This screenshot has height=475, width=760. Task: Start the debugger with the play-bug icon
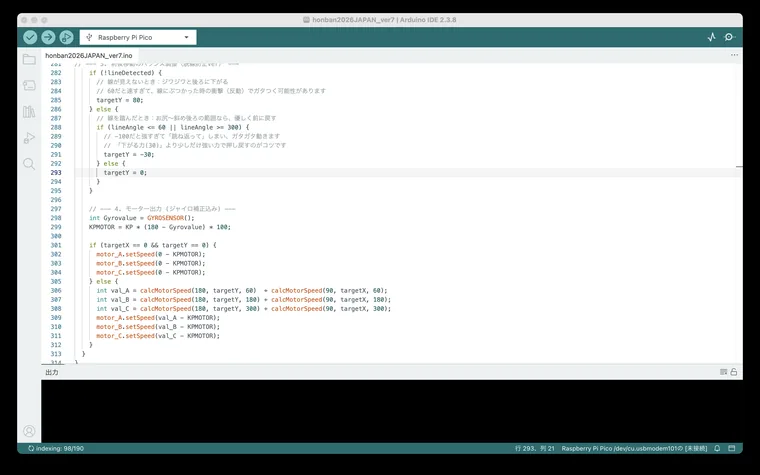[66, 37]
